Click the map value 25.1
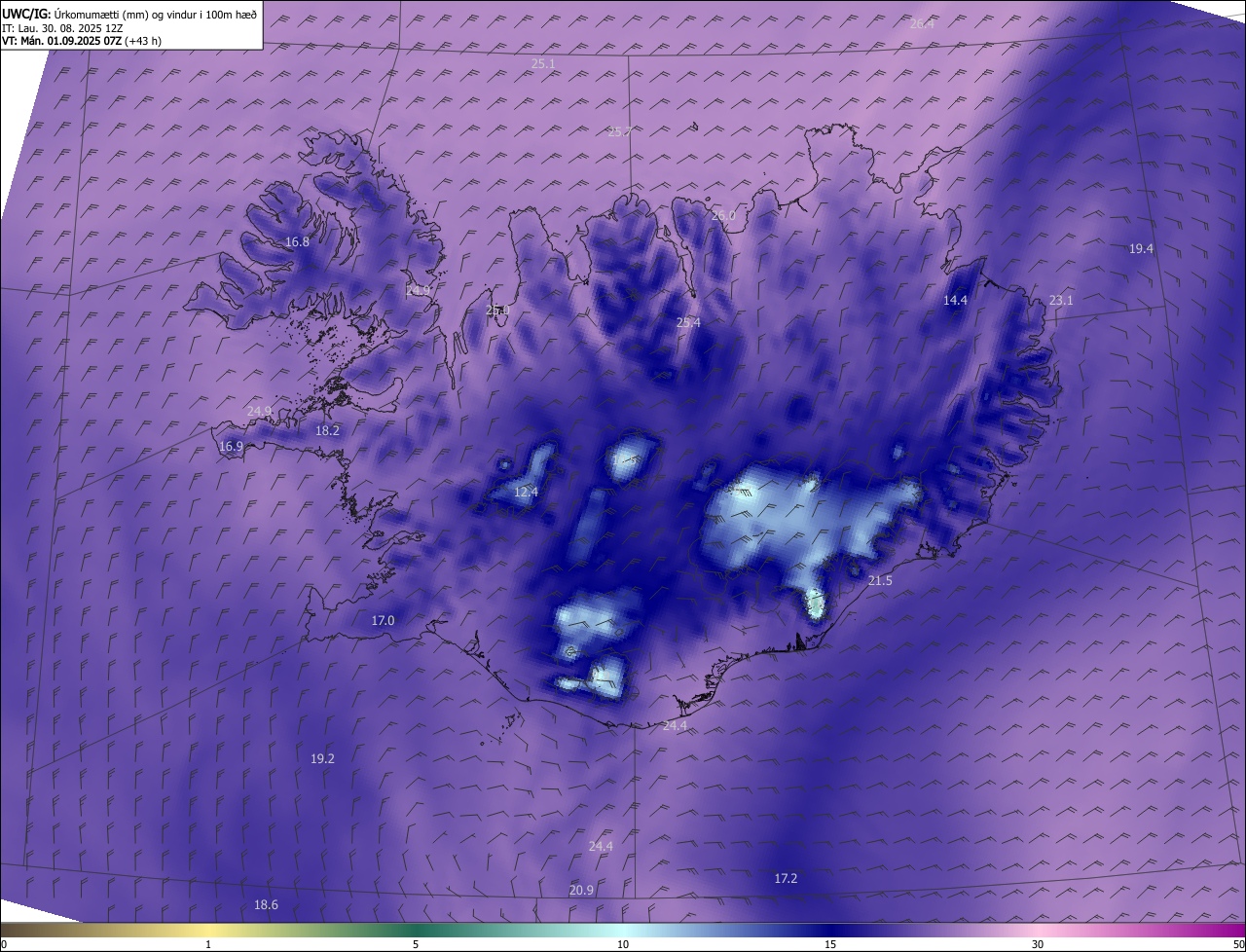 pos(543,64)
